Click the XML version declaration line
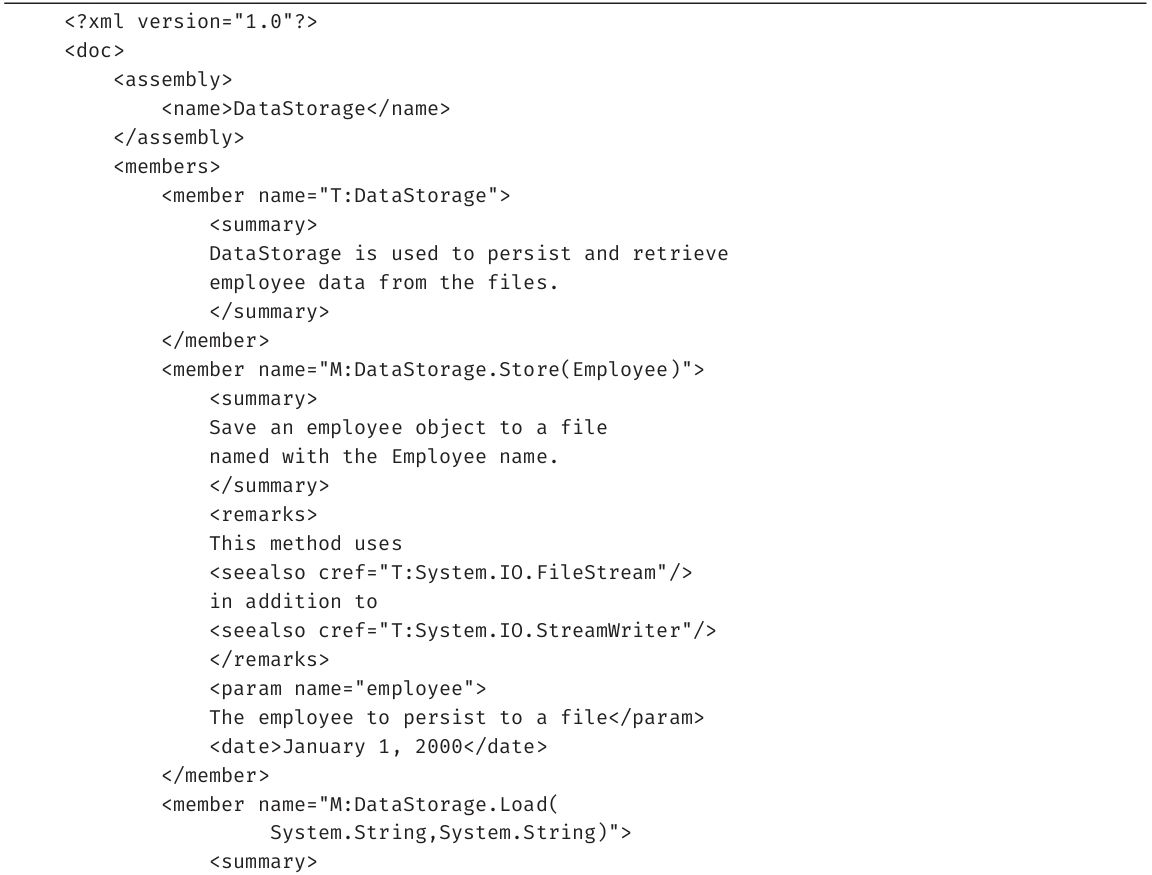 click(191, 21)
